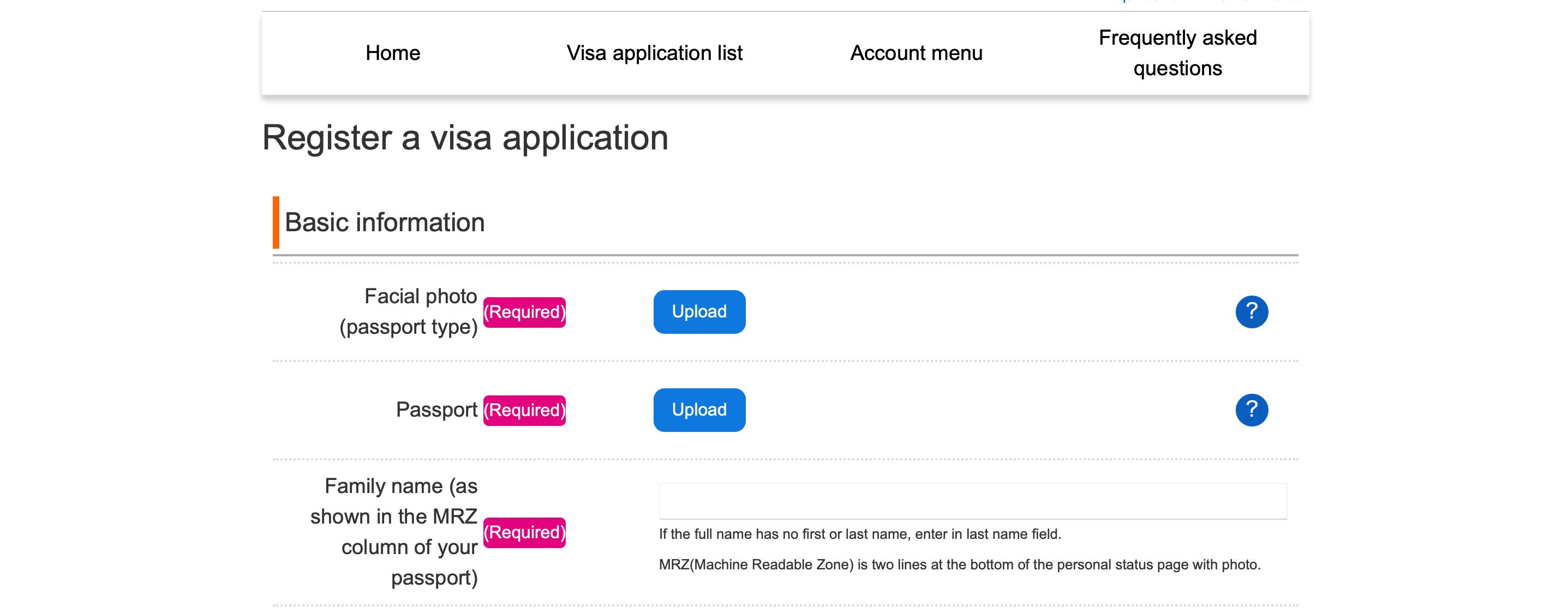
Task: Click the Required badge beside Facial photo
Action: 524,312
